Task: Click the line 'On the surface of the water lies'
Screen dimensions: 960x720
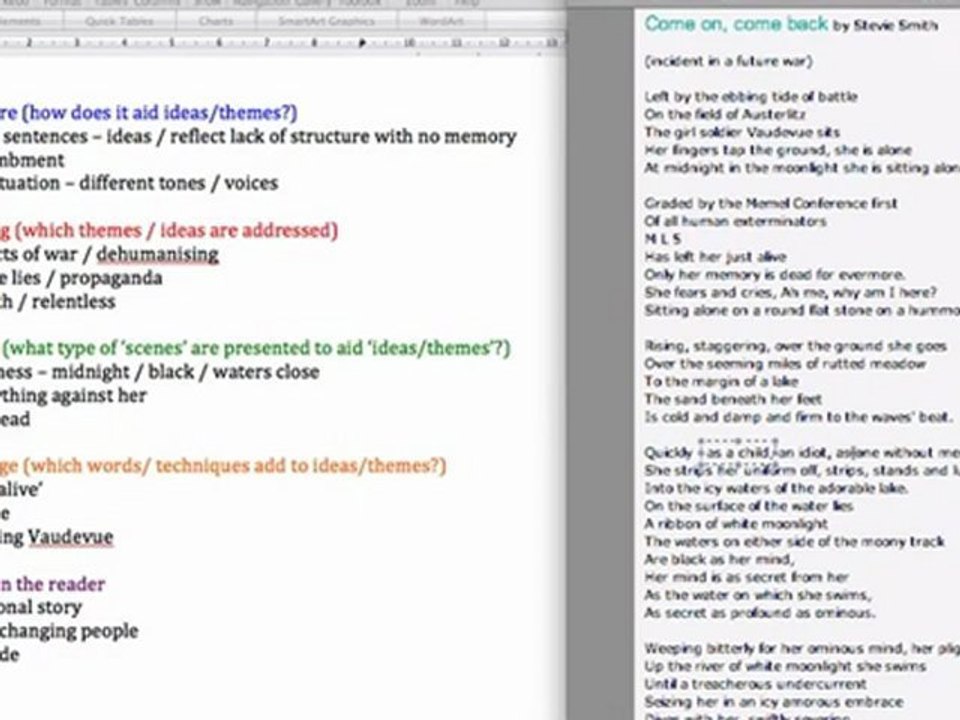Action: click(749, 506)
